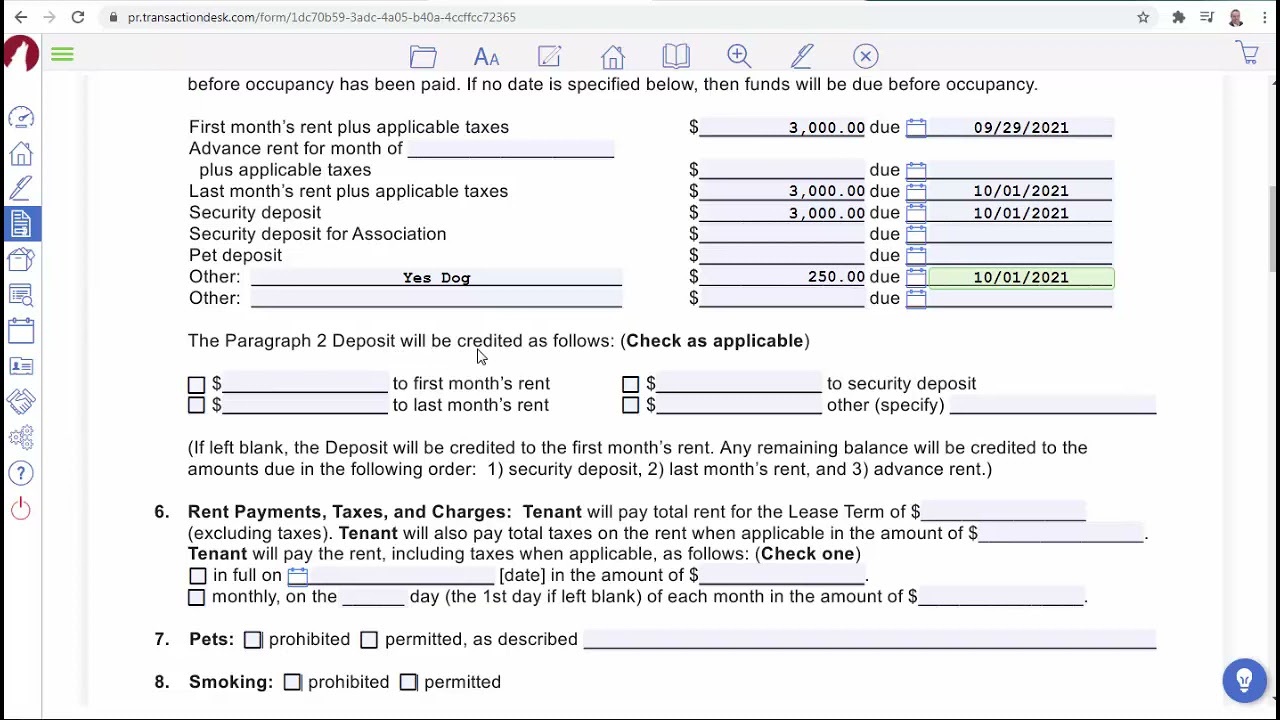Click the home icon in left sidebar
This screenshot has height=720, width=1280.
(x=21, y=153)
